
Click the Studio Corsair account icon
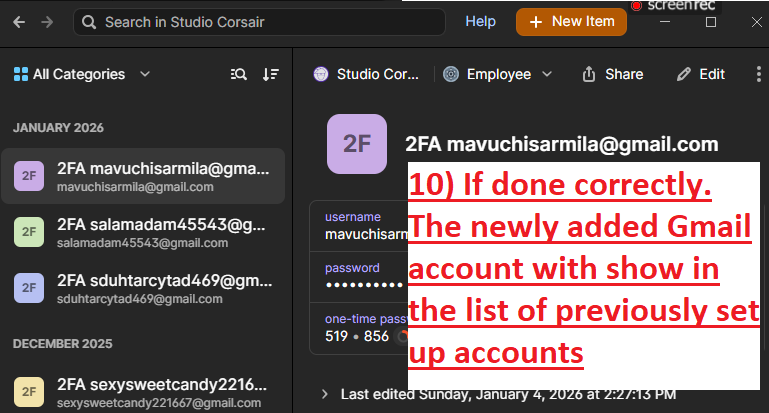pyautogui.click(x=321, y=74)
